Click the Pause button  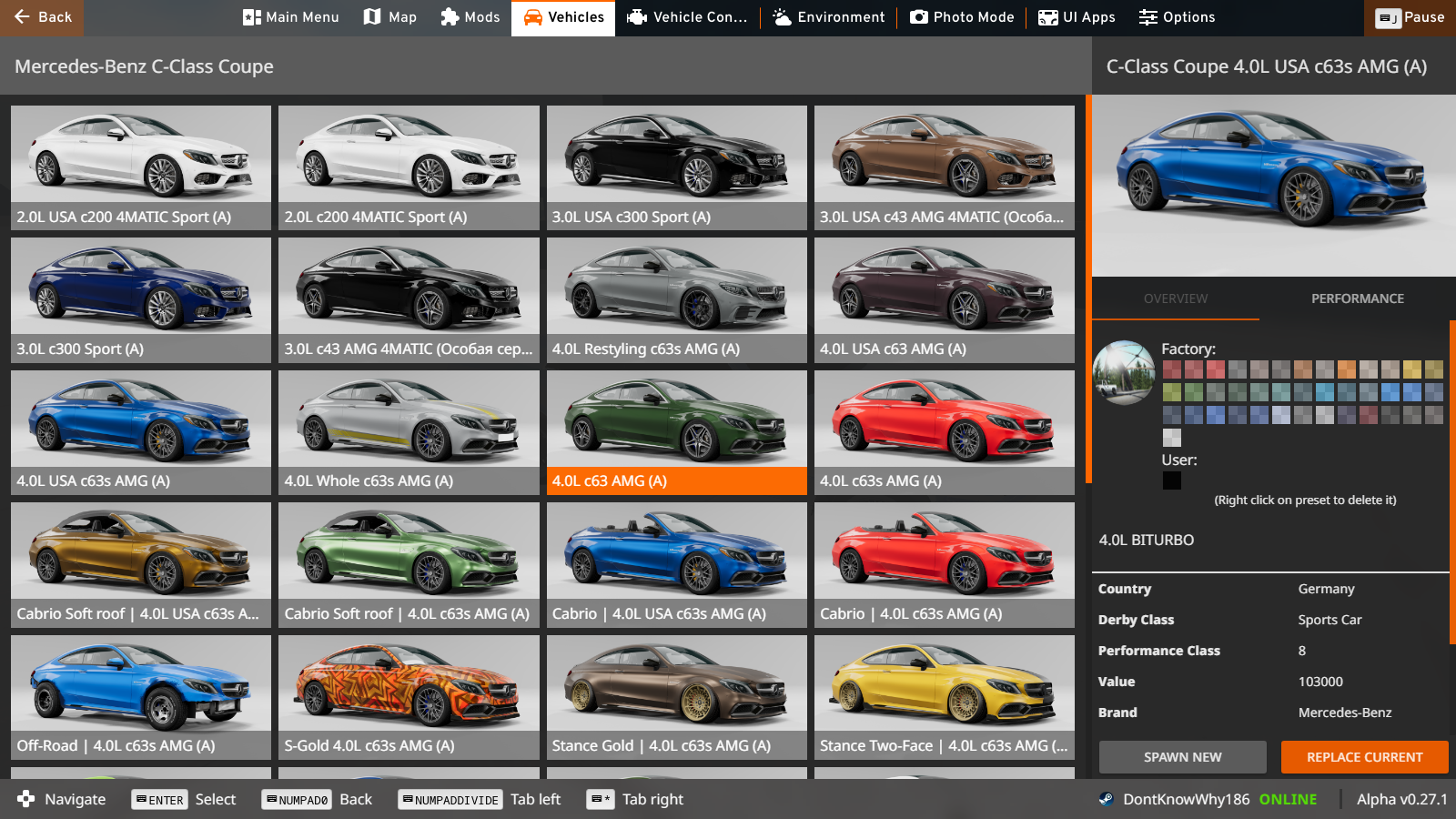pyautogui.click(x=1410, y=17)
